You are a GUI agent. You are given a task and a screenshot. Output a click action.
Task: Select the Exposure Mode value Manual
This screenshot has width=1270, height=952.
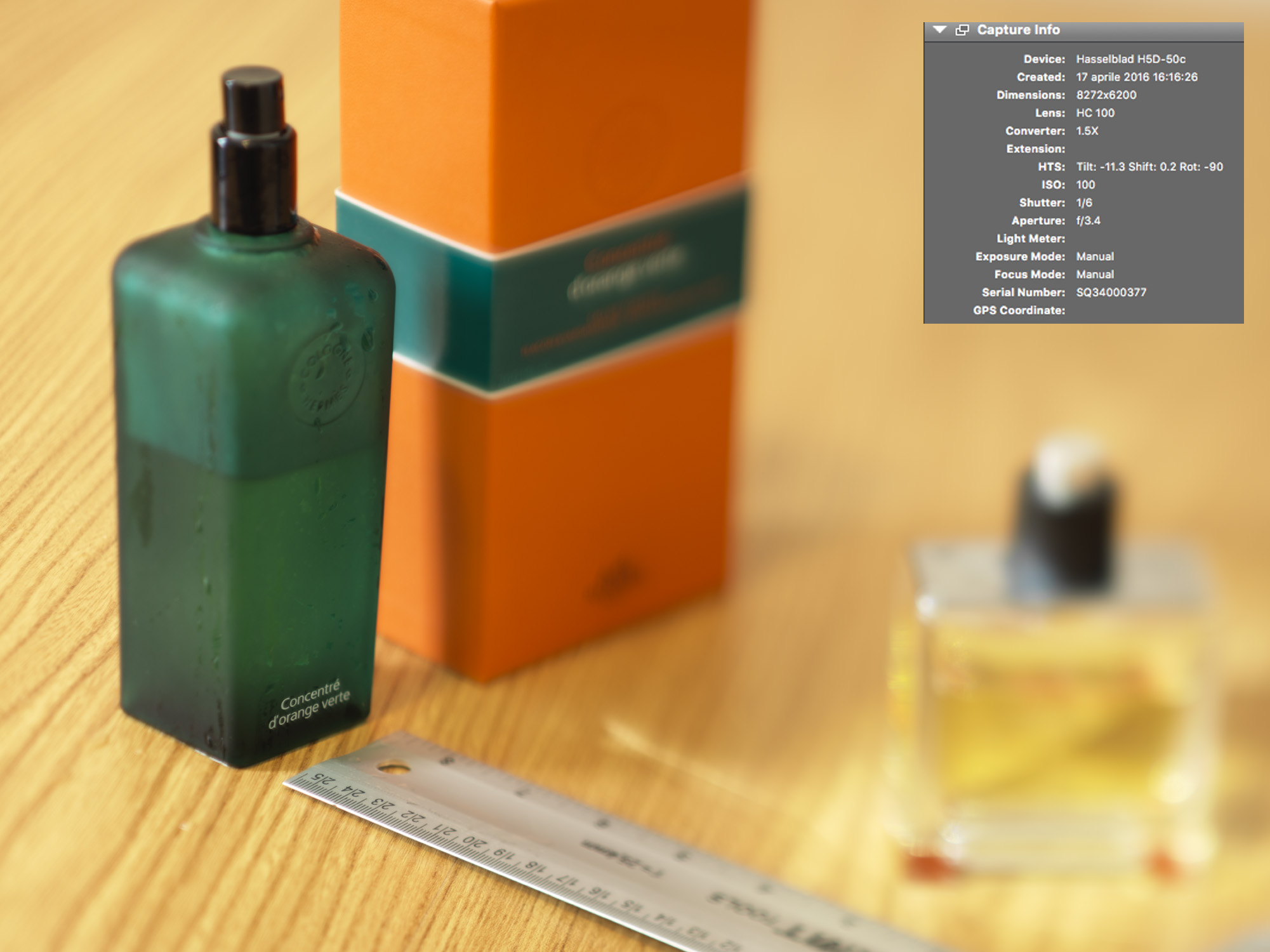(x=1095, y=256)
